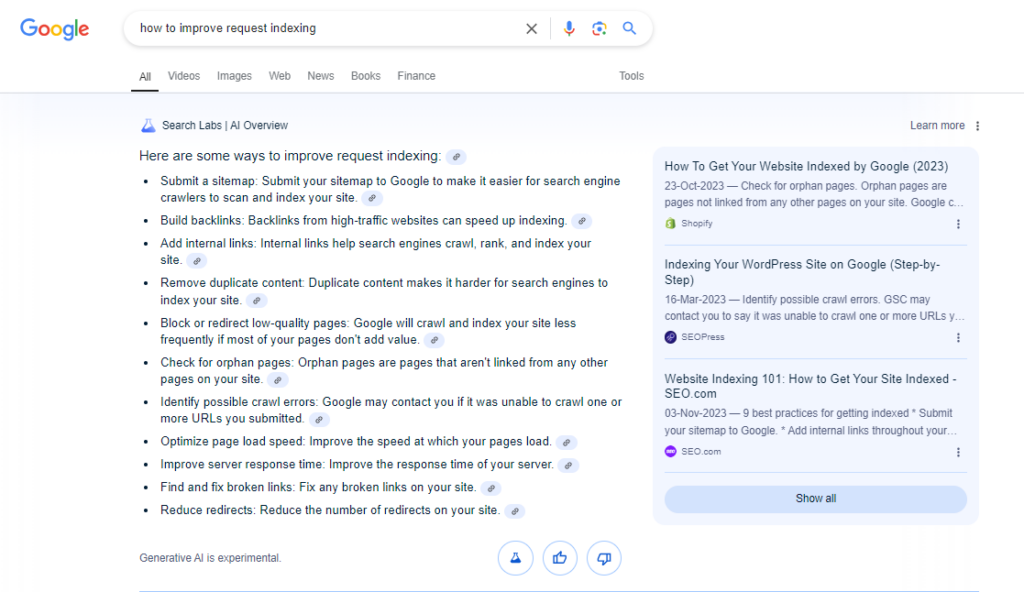1024x592 pixels.
Task: Open the three-dot menu on the Shopify card
Action: pos(958,224)
